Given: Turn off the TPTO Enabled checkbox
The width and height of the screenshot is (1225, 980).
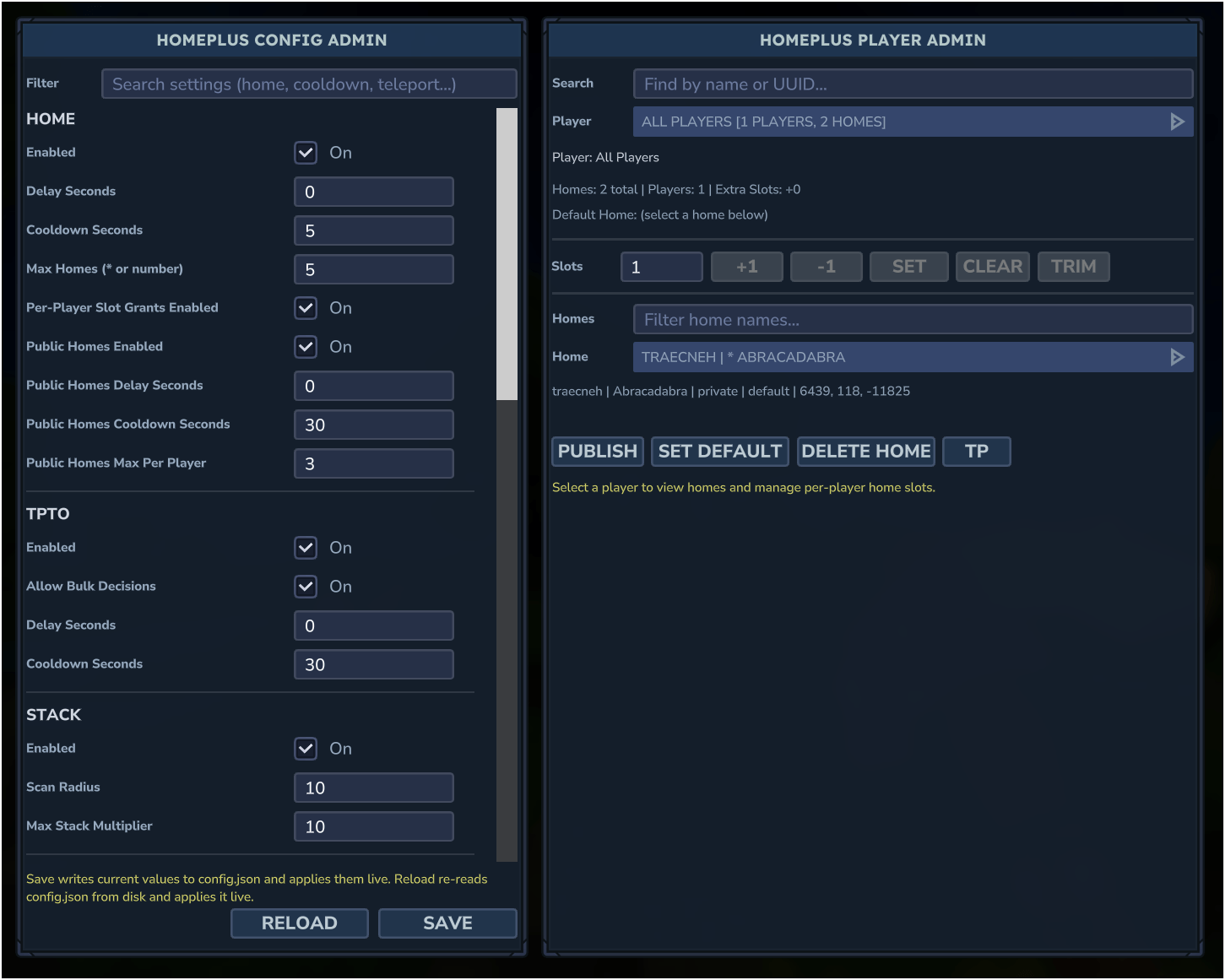Looking at the screenshot, I should coord(306,548).
